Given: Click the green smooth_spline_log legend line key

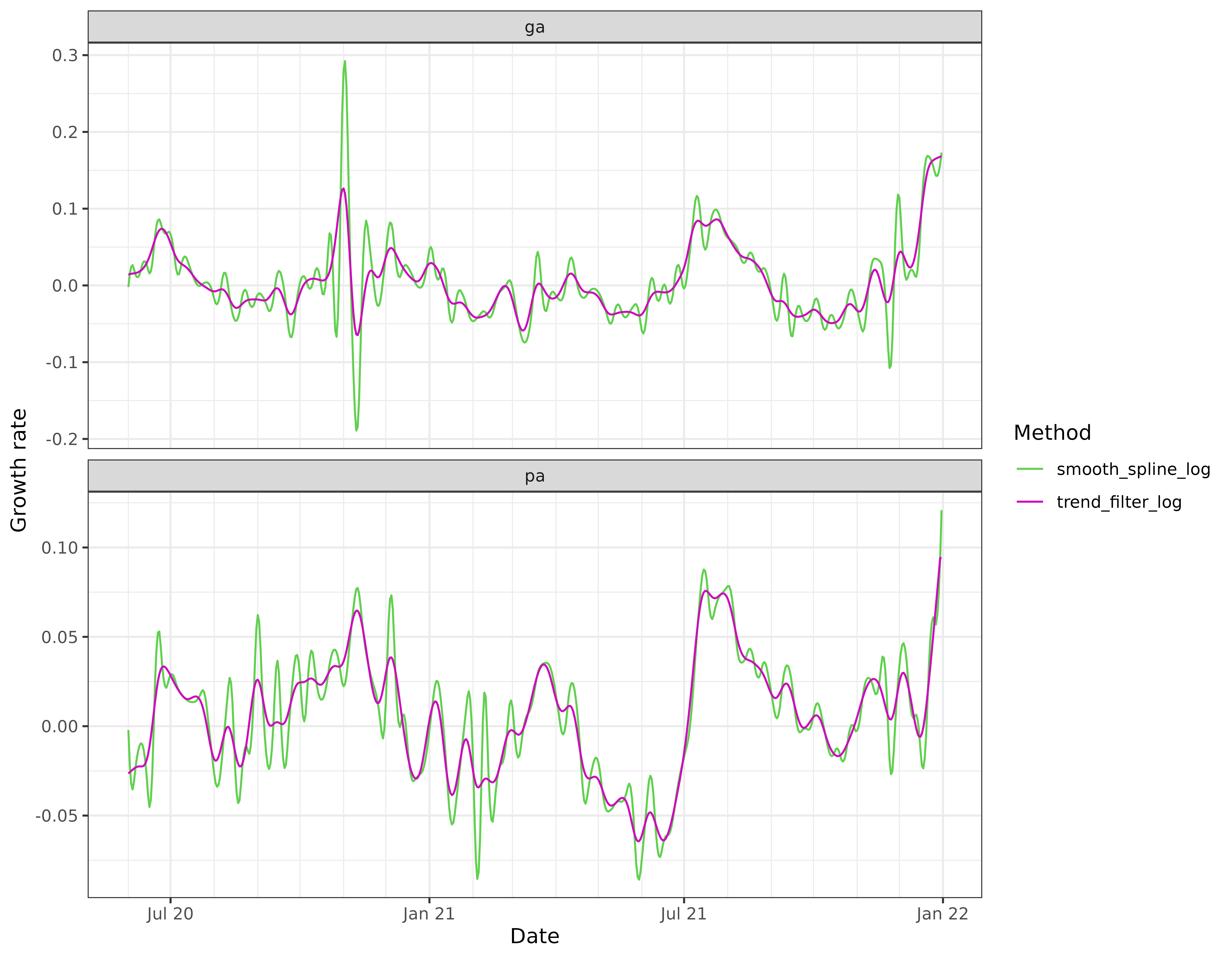Looking at the screenshot, I should [x=1029, y=469].
